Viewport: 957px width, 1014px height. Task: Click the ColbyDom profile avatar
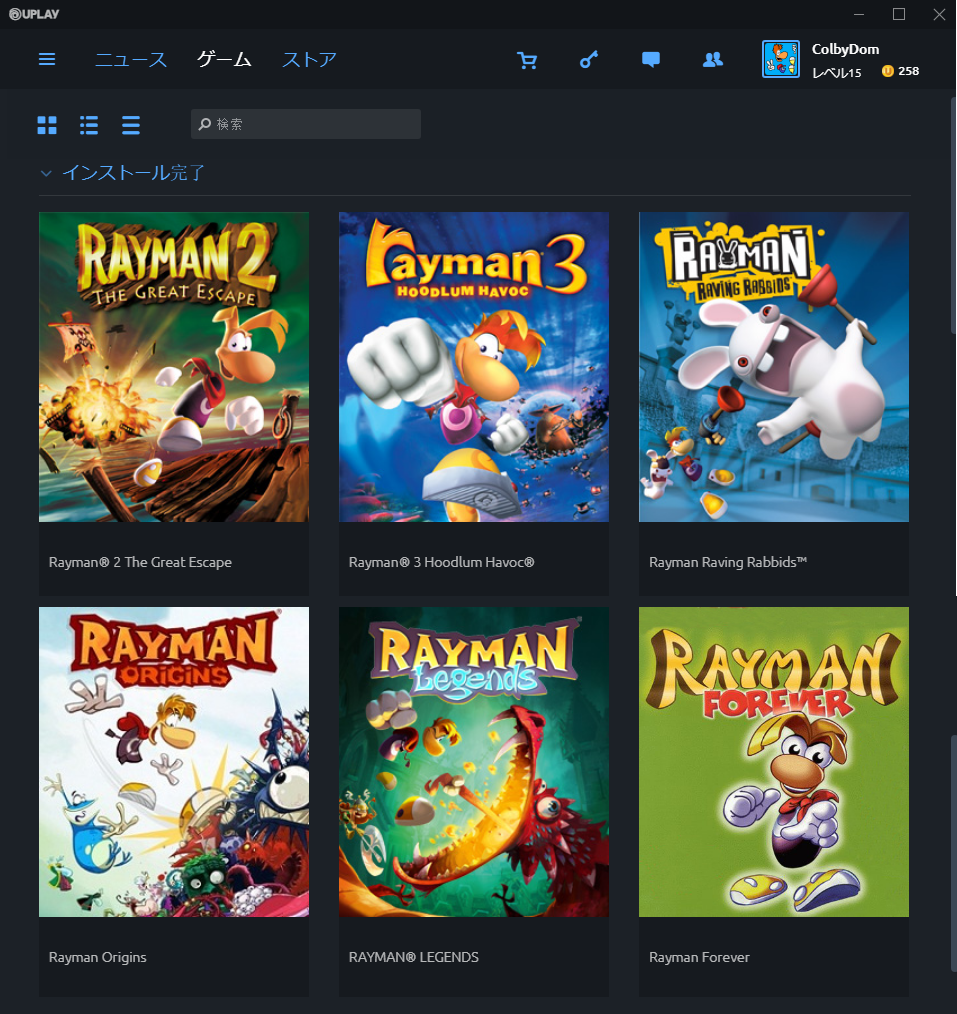780,59
